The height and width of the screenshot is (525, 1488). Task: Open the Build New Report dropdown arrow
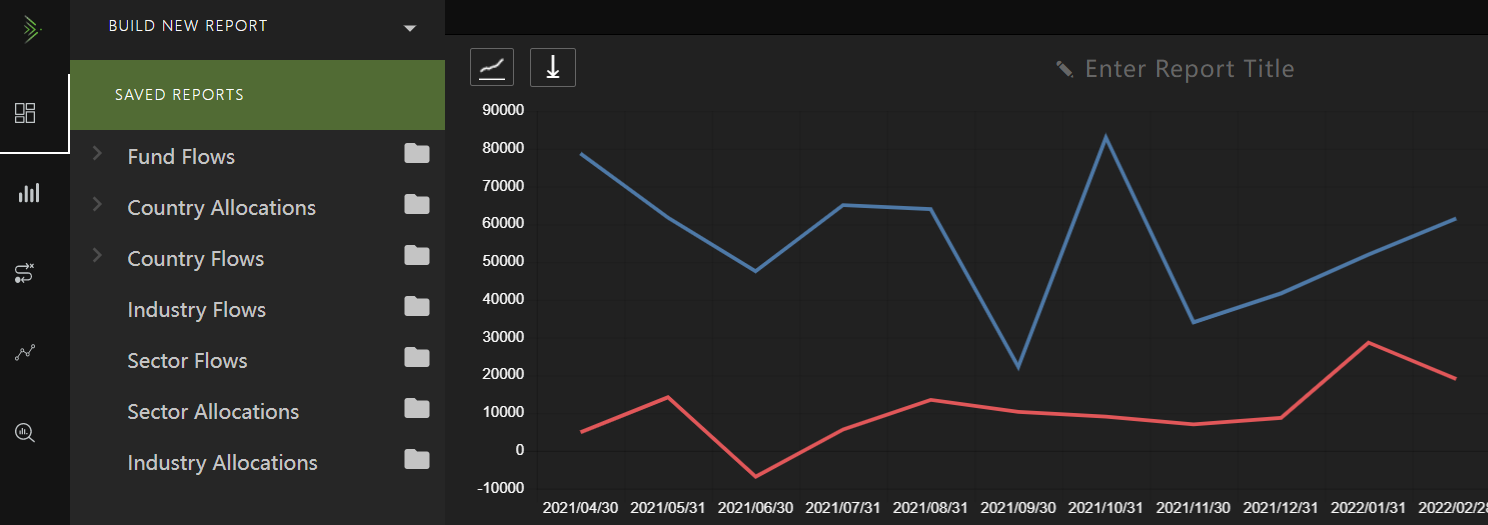tap(409, 28)
